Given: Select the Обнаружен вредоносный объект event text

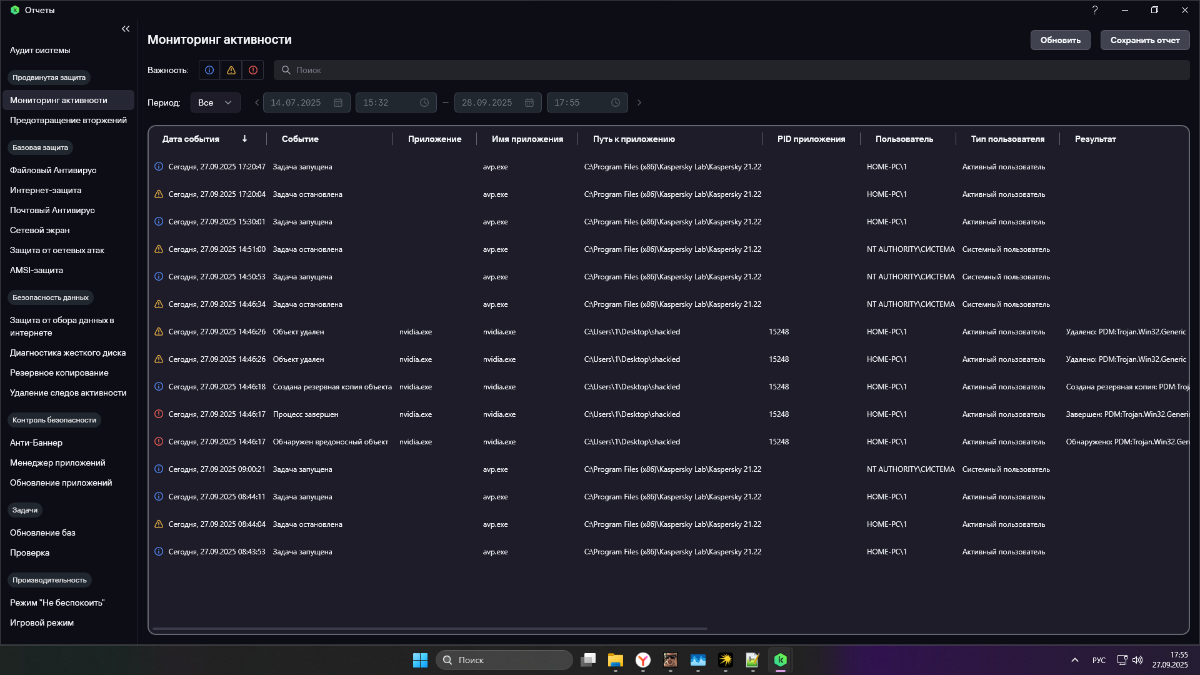Looking at the screenshot, I should tap(330, 441).
